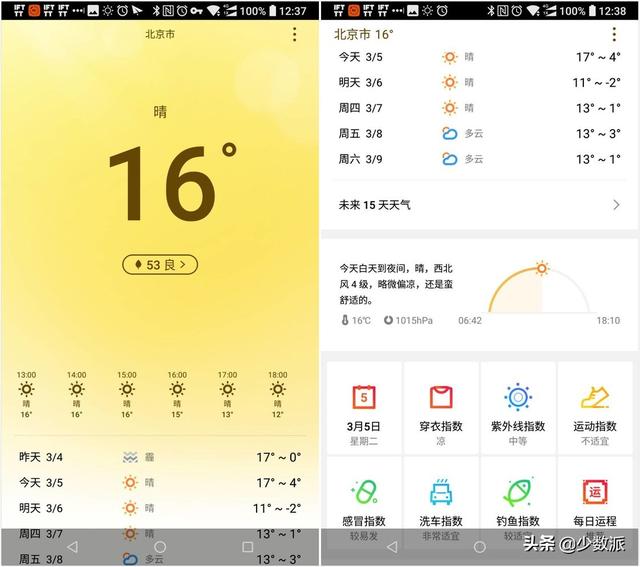
Task: Open the 运动指数 sneaker icon
Action: point(595,398)
